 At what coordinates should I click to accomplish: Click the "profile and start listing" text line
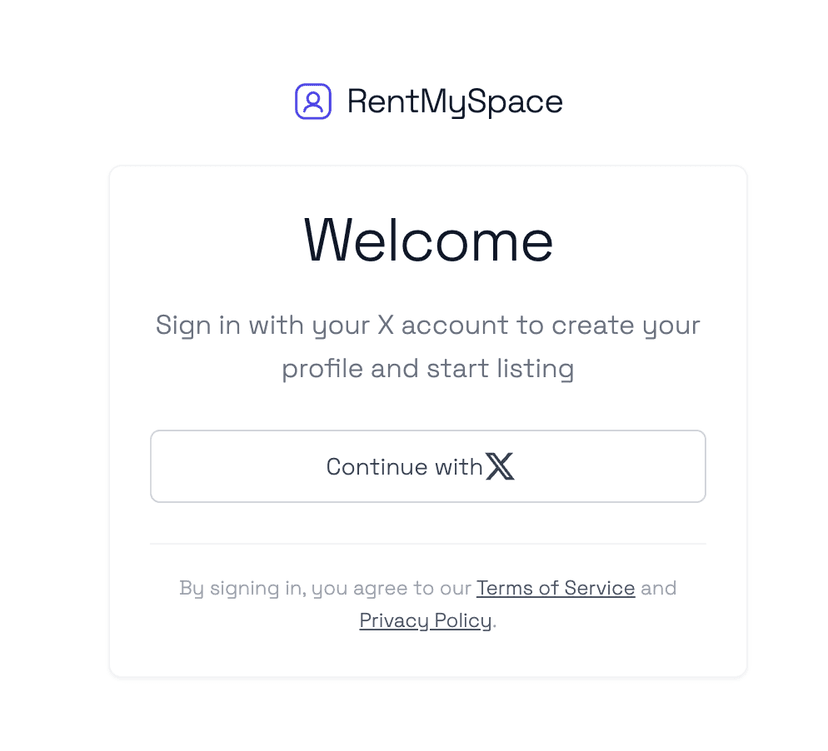tap(428, 369)
